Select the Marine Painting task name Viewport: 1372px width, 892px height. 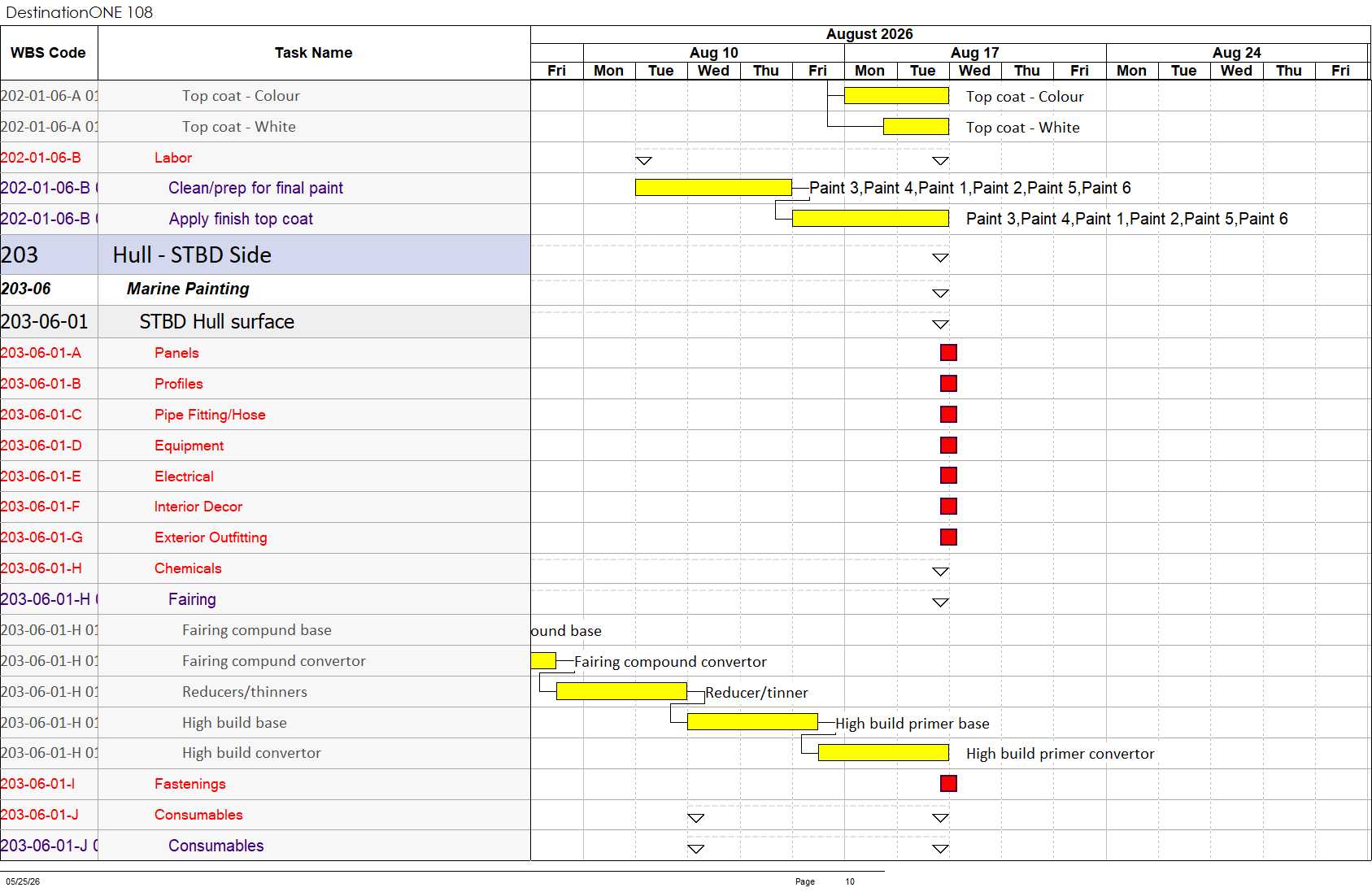(x=188, y=289)
